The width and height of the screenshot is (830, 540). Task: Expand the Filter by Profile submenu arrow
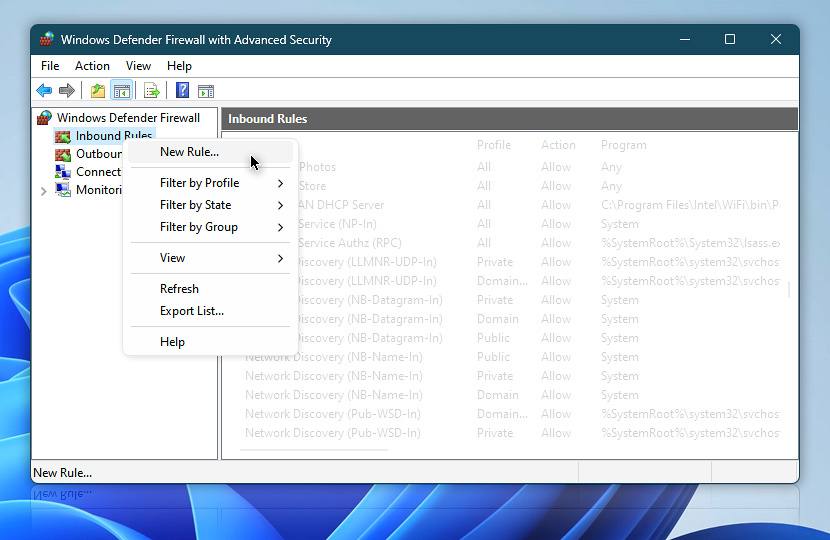(x=280, y=183)
